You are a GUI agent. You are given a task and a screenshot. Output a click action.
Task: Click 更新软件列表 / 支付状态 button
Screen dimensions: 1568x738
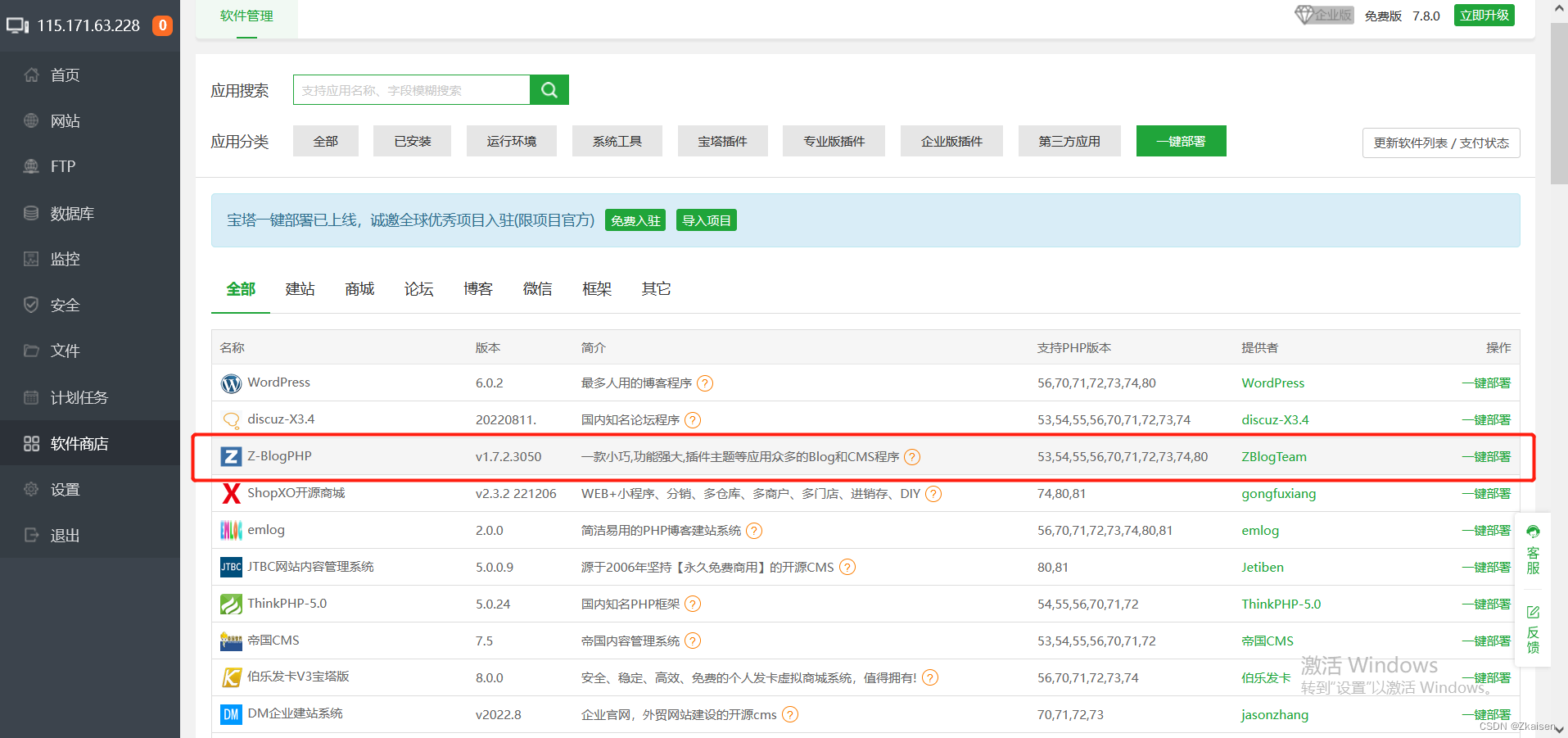coord(1441,143)
